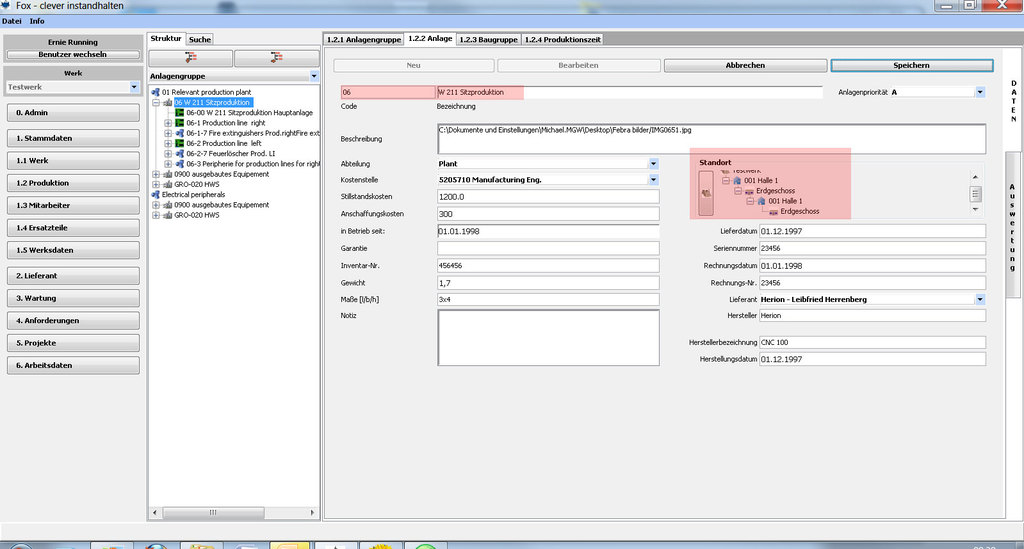This screenshot has height=549, width=1024.
Task: Open the Anlagenpriorität dropdown
Action: point(980,92)
